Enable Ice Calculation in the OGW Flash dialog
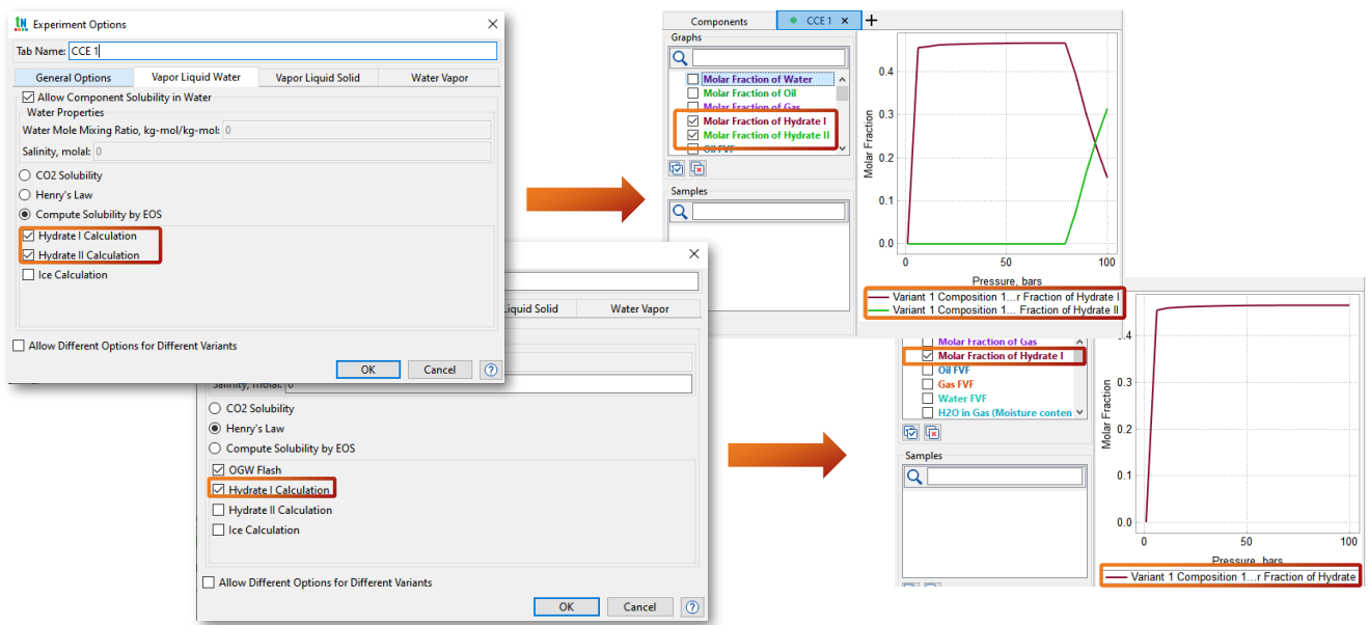Screen dimensions: 1370x626 point(219,530)
